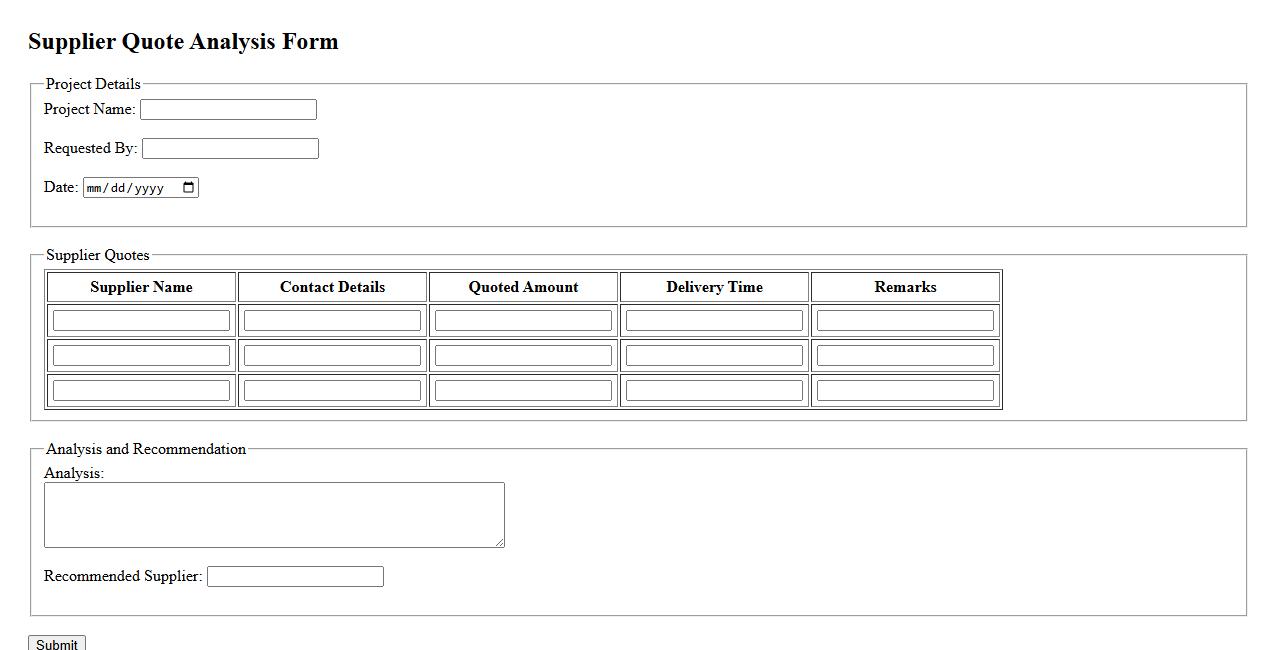Image resolution: width=1278 pixels, height=650 pixels.
Task: Click inside the Analysis text area
Action: tap(274, 515)
